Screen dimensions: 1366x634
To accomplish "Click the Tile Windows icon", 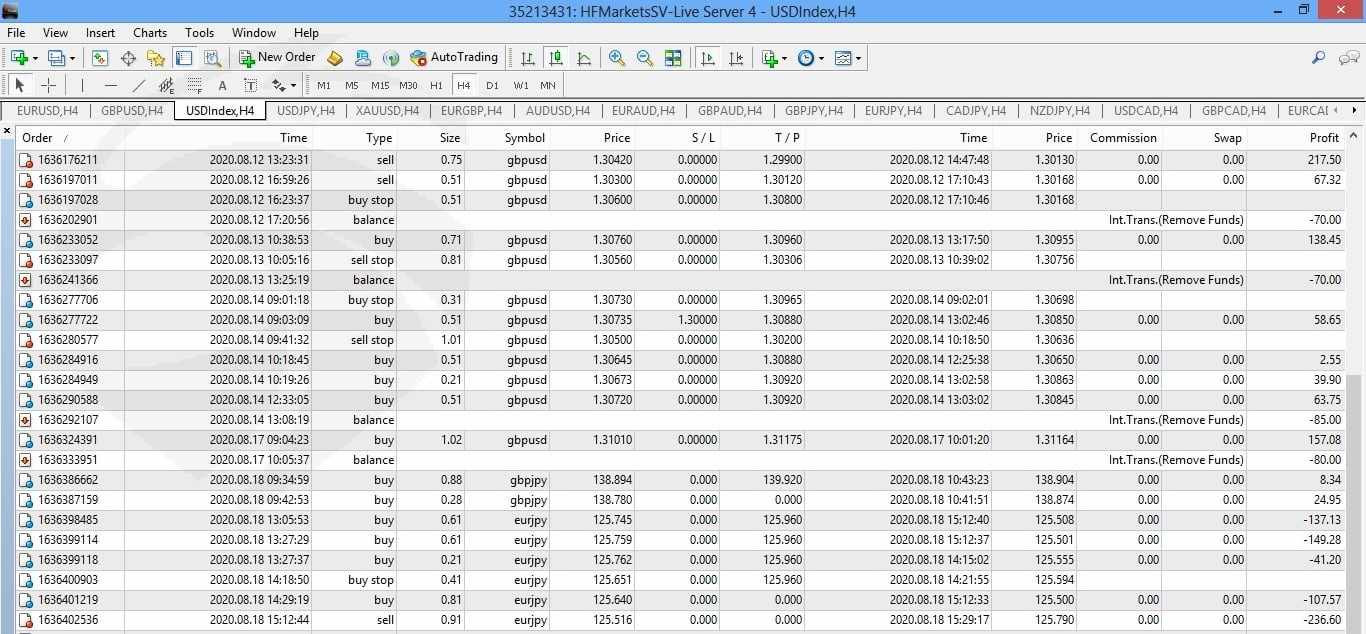I will click(x=673, y=58).
